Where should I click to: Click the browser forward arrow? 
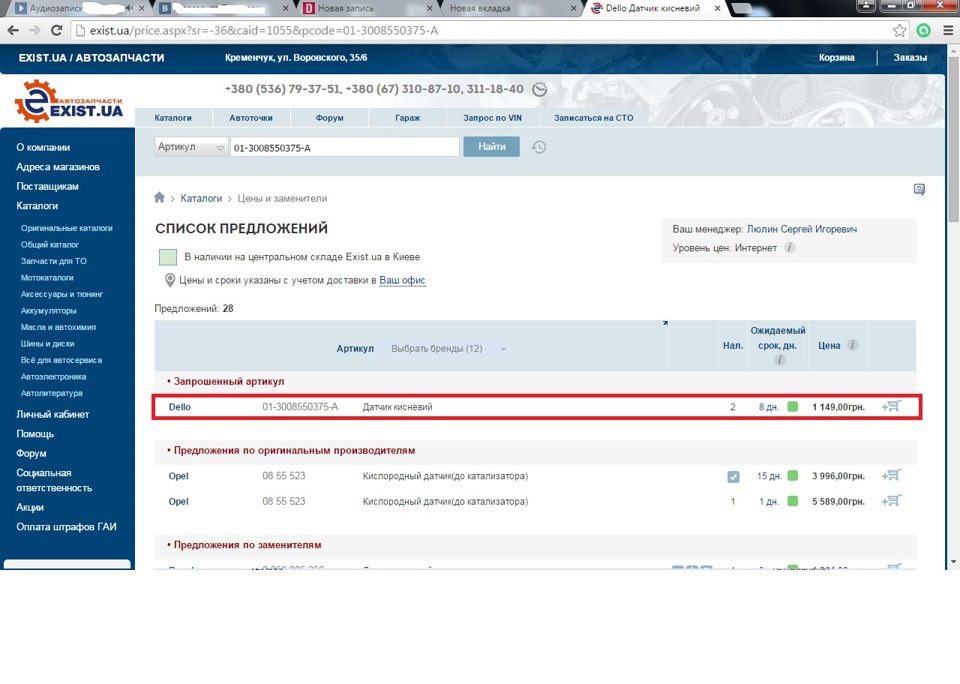pyautogui.click(x=35, y=31)
